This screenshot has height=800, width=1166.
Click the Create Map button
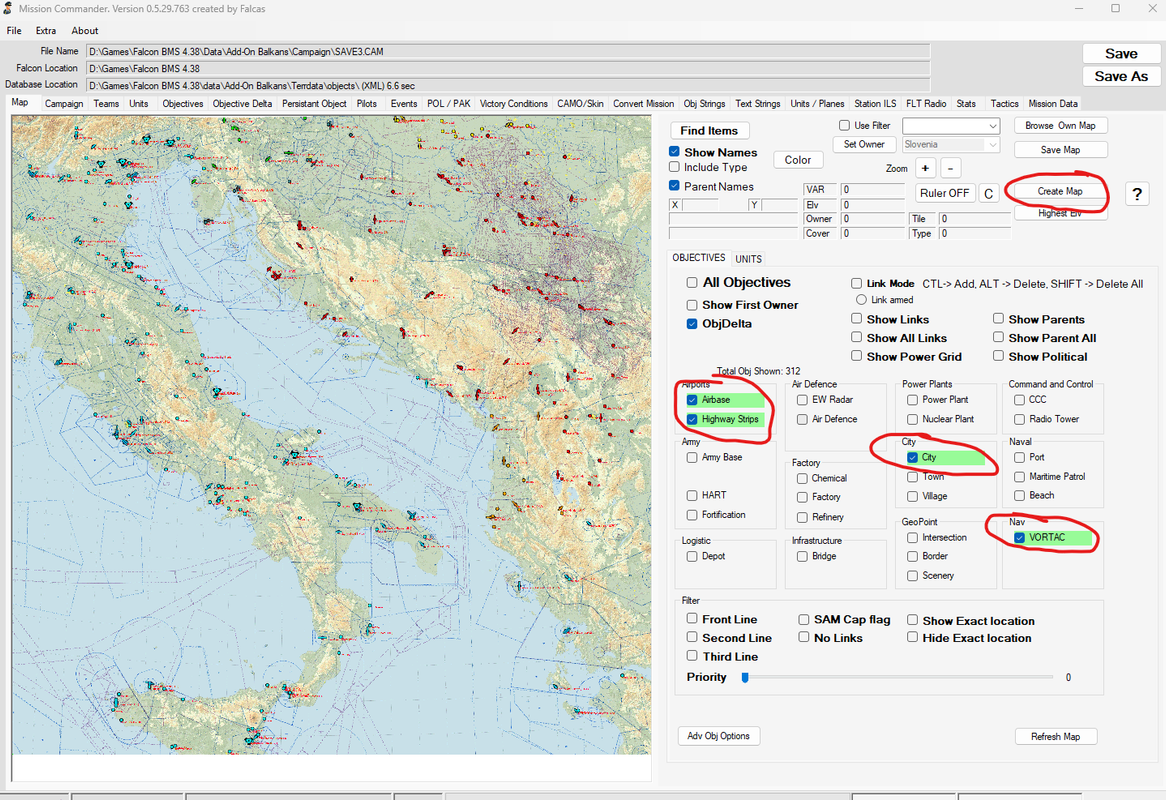1060,191
